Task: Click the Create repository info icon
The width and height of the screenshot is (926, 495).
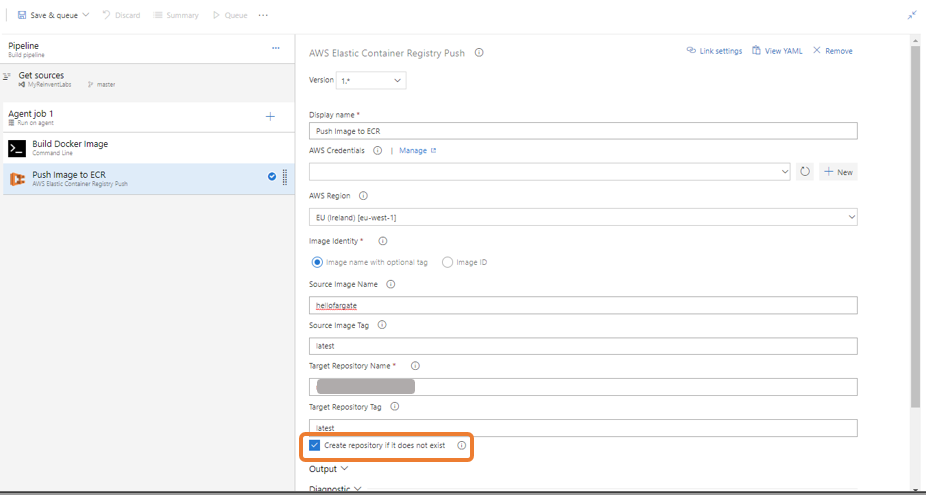Action: click(x=462, y=445)
